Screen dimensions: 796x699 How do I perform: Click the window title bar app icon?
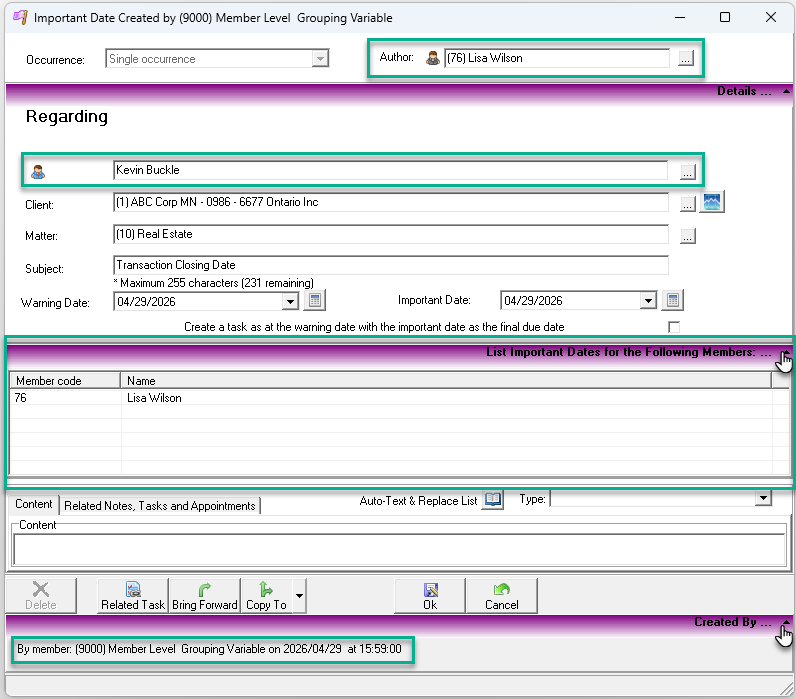(x=20, y=17)
